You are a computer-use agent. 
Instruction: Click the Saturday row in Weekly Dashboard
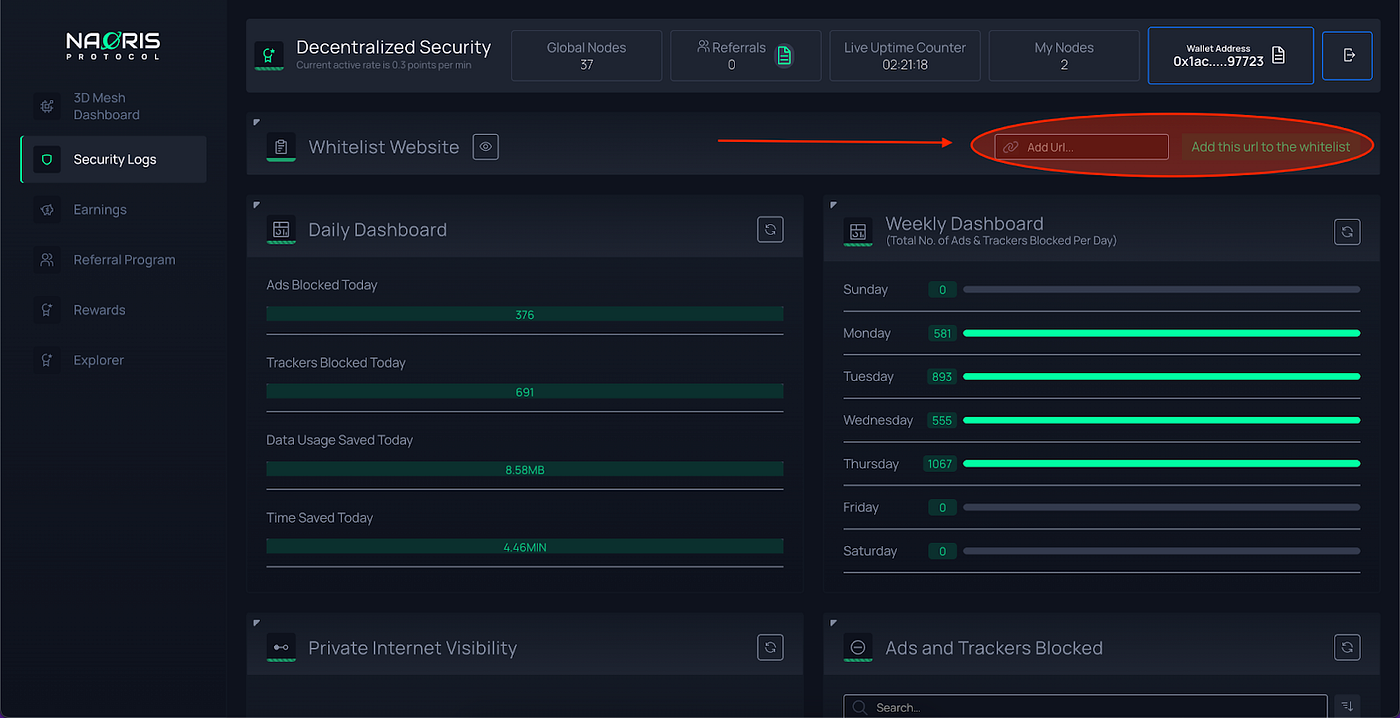1101,551
